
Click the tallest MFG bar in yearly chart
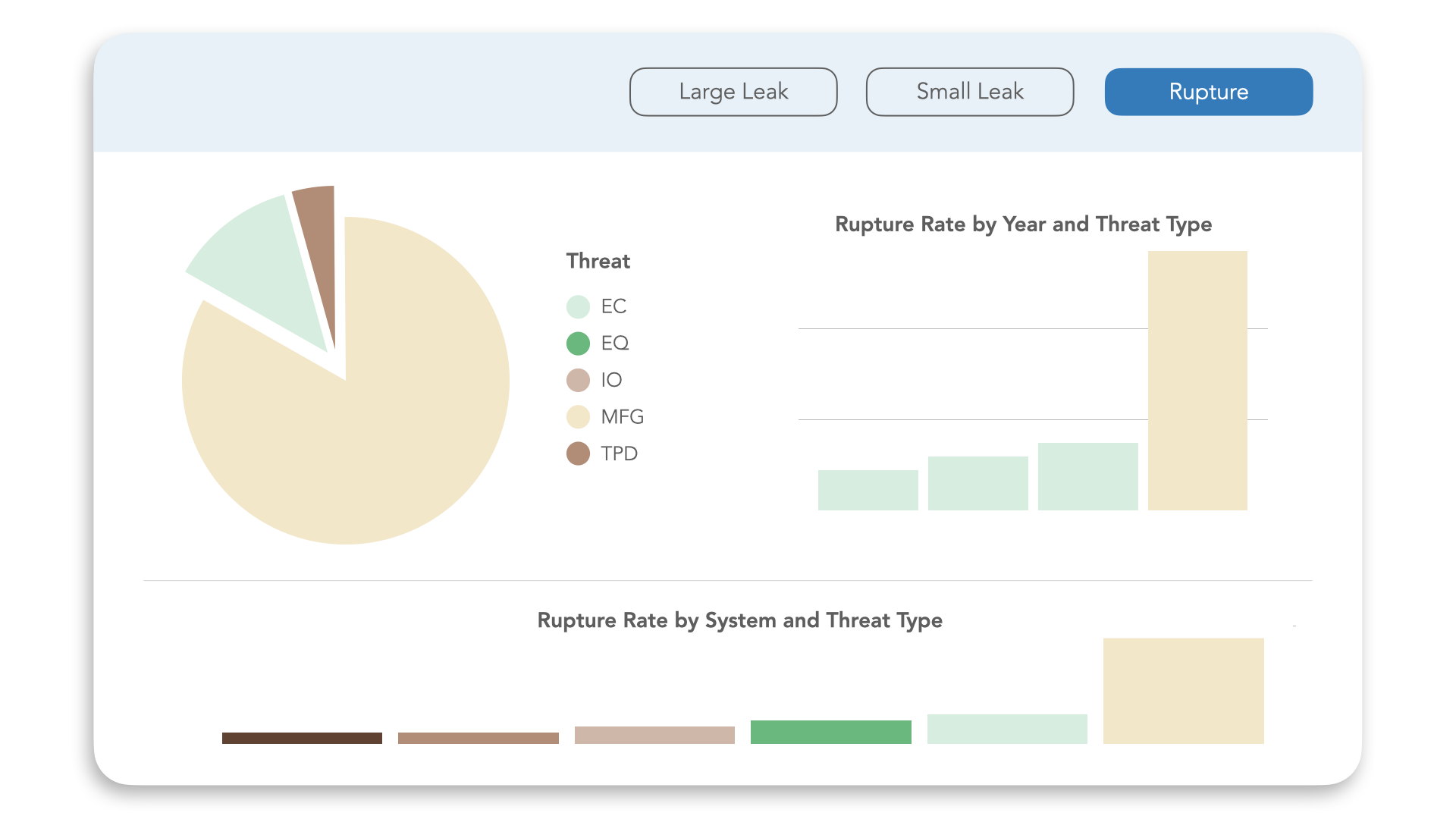click(1197, 379)
